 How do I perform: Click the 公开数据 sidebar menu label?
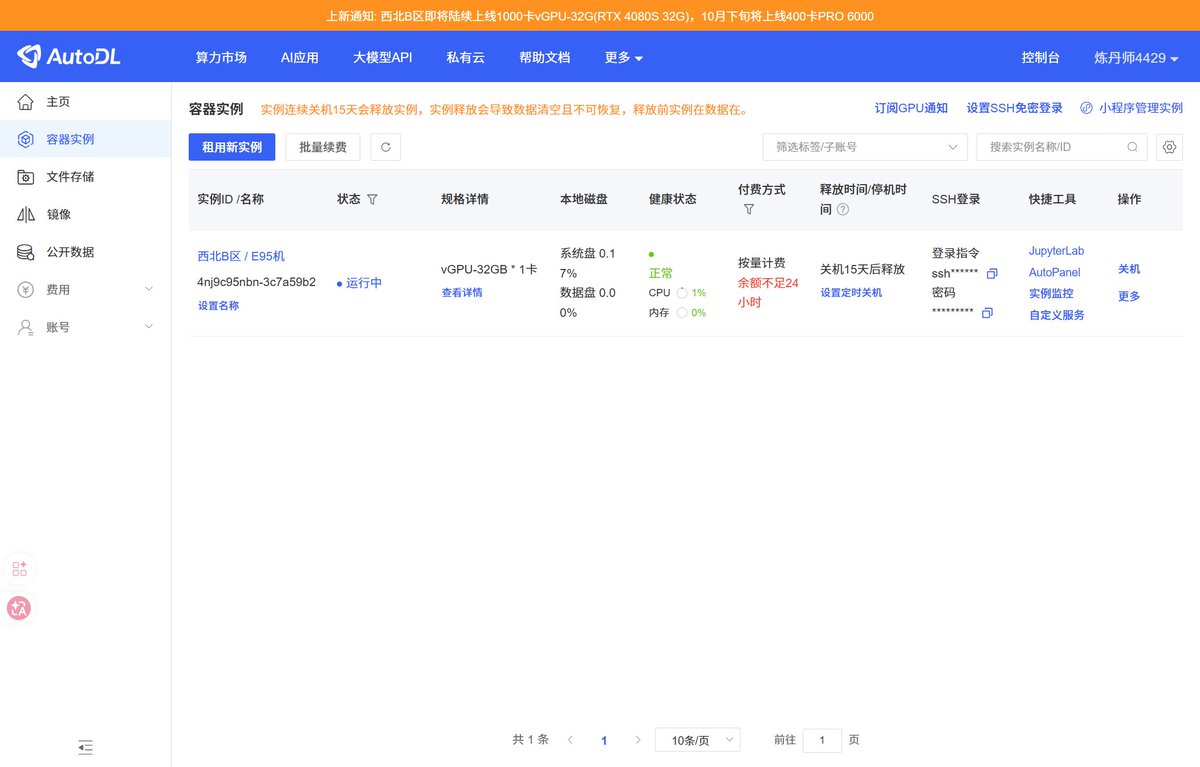70,252
